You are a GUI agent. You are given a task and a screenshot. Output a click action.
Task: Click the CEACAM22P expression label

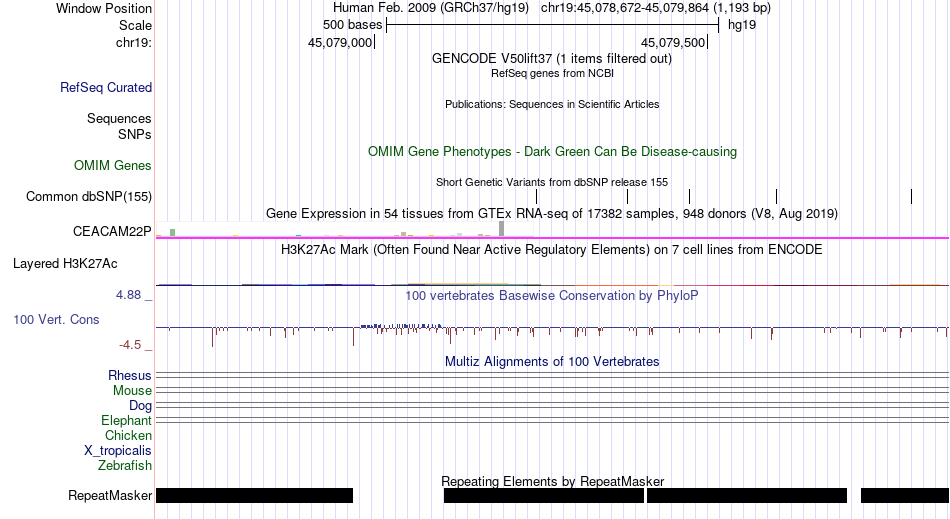pyautogui.click(x=112, y=231)
